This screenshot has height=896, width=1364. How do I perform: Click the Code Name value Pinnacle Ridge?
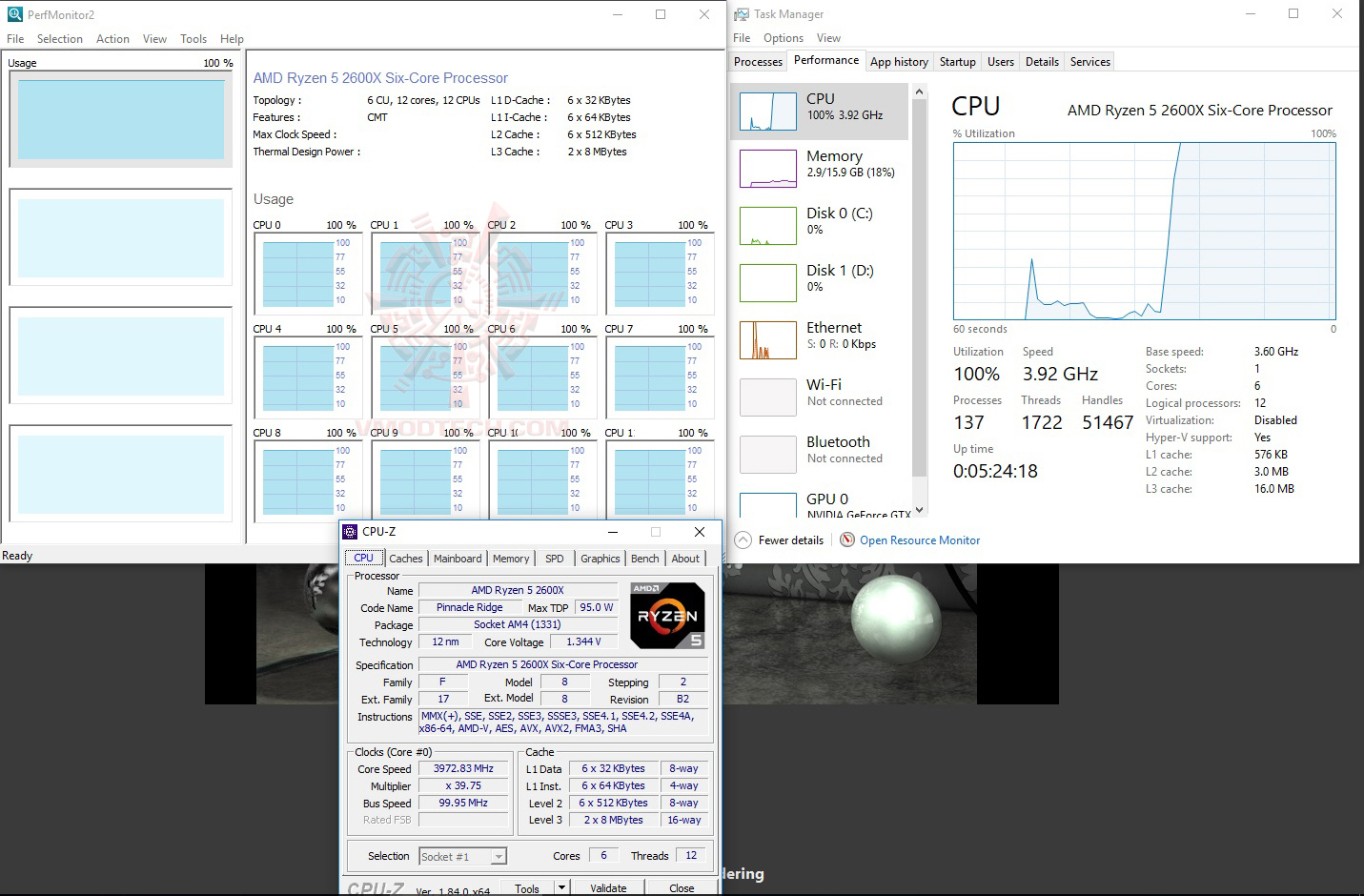pyautogui.click(x=470, y=608)
